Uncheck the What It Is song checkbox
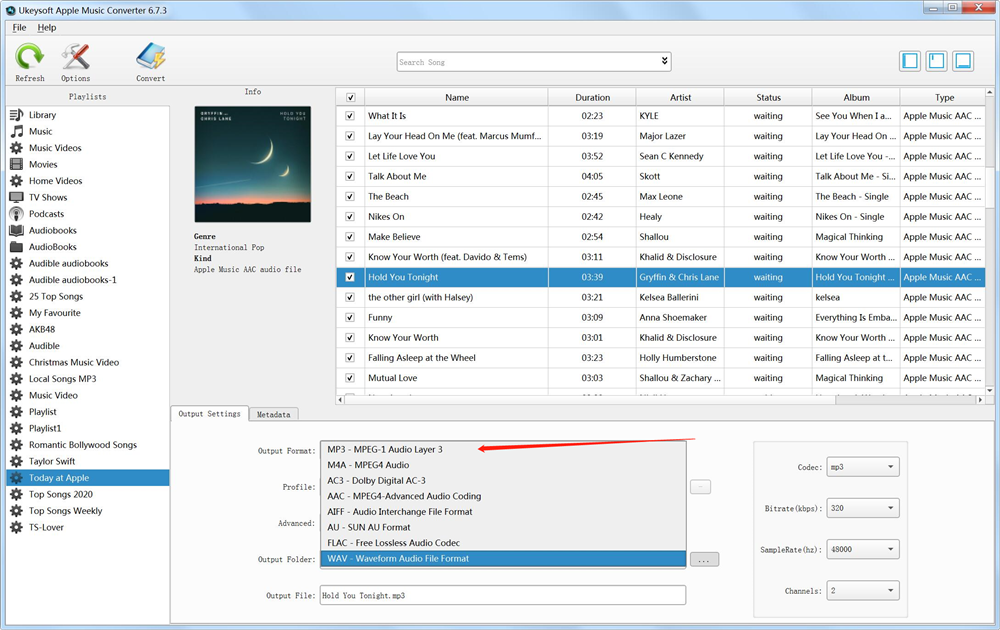1000x630 pixels. coord(349,116)
